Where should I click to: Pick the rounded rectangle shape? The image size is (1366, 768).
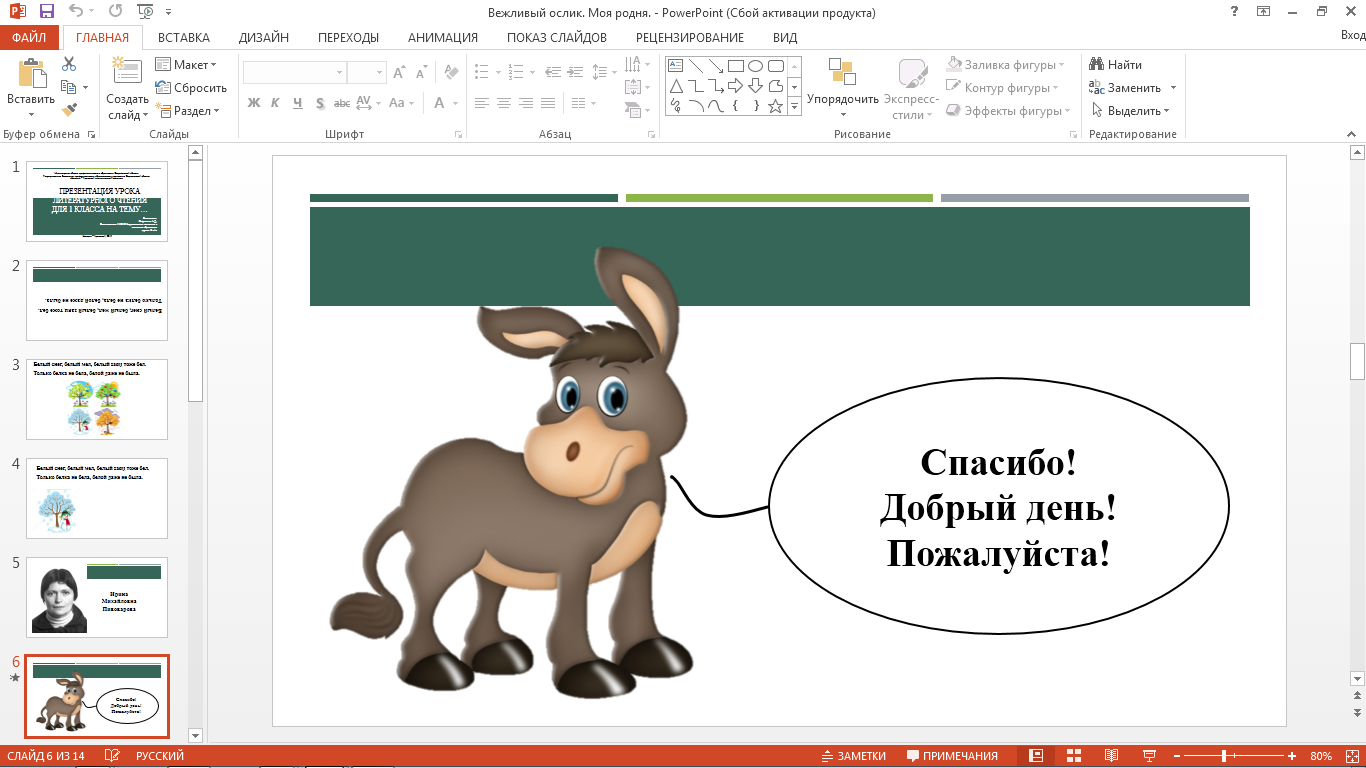(775, 66)
